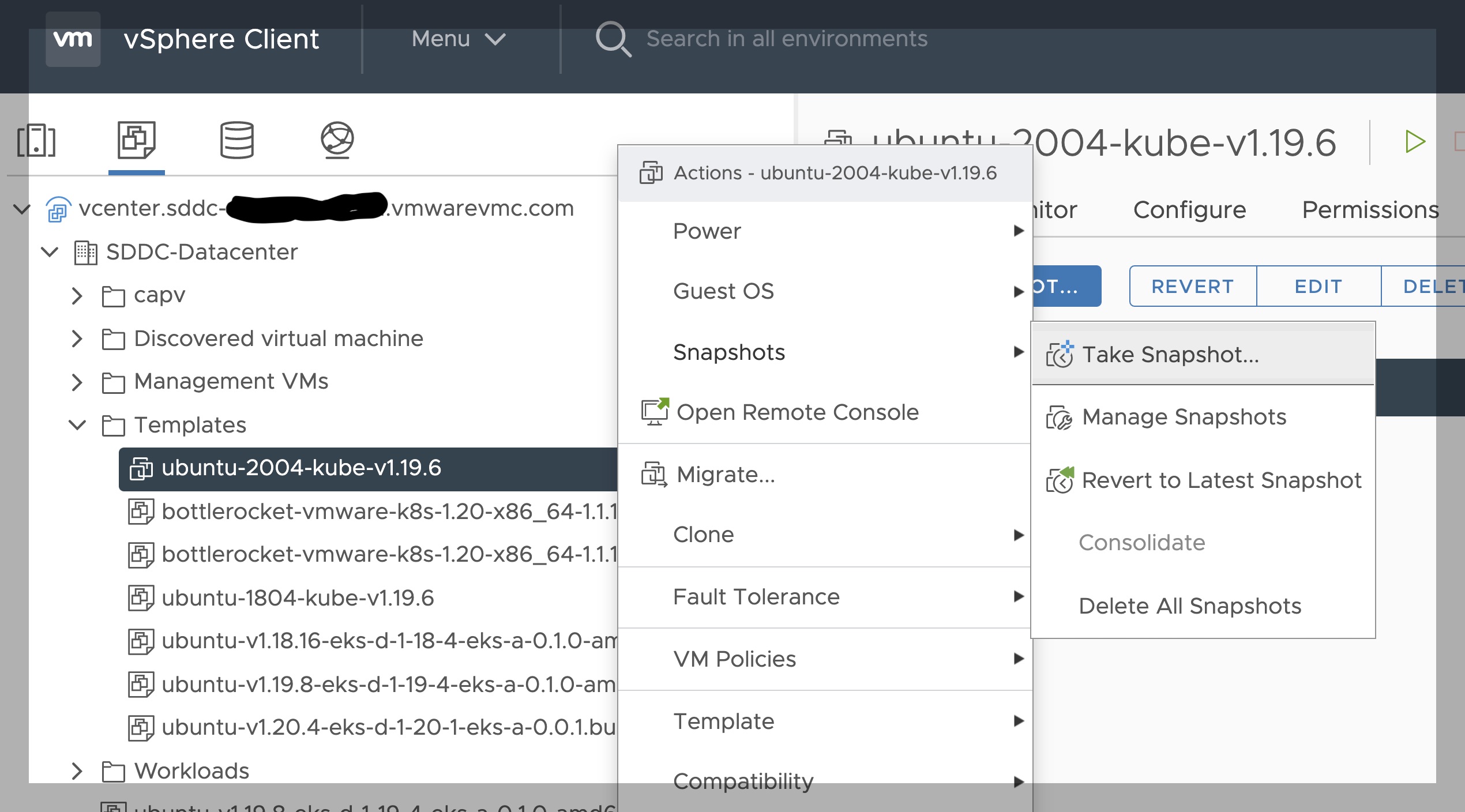
Task: Open the Networking view icon
Action: (x=337, y=140)
